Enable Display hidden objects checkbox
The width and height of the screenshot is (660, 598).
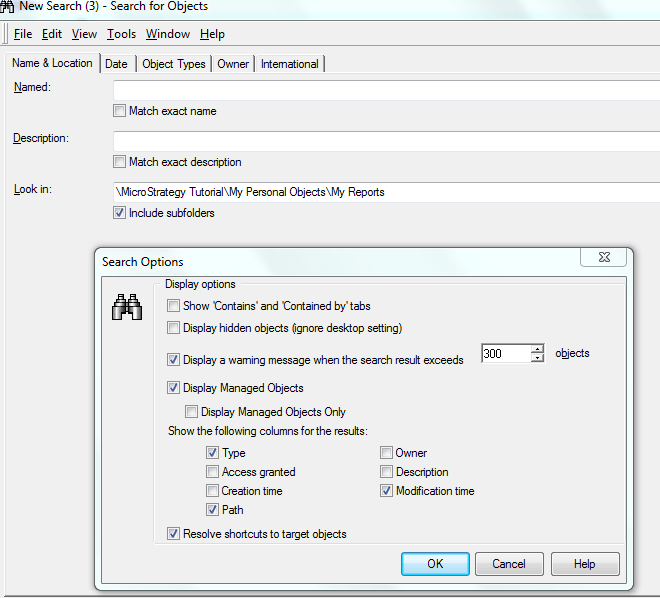173,328
